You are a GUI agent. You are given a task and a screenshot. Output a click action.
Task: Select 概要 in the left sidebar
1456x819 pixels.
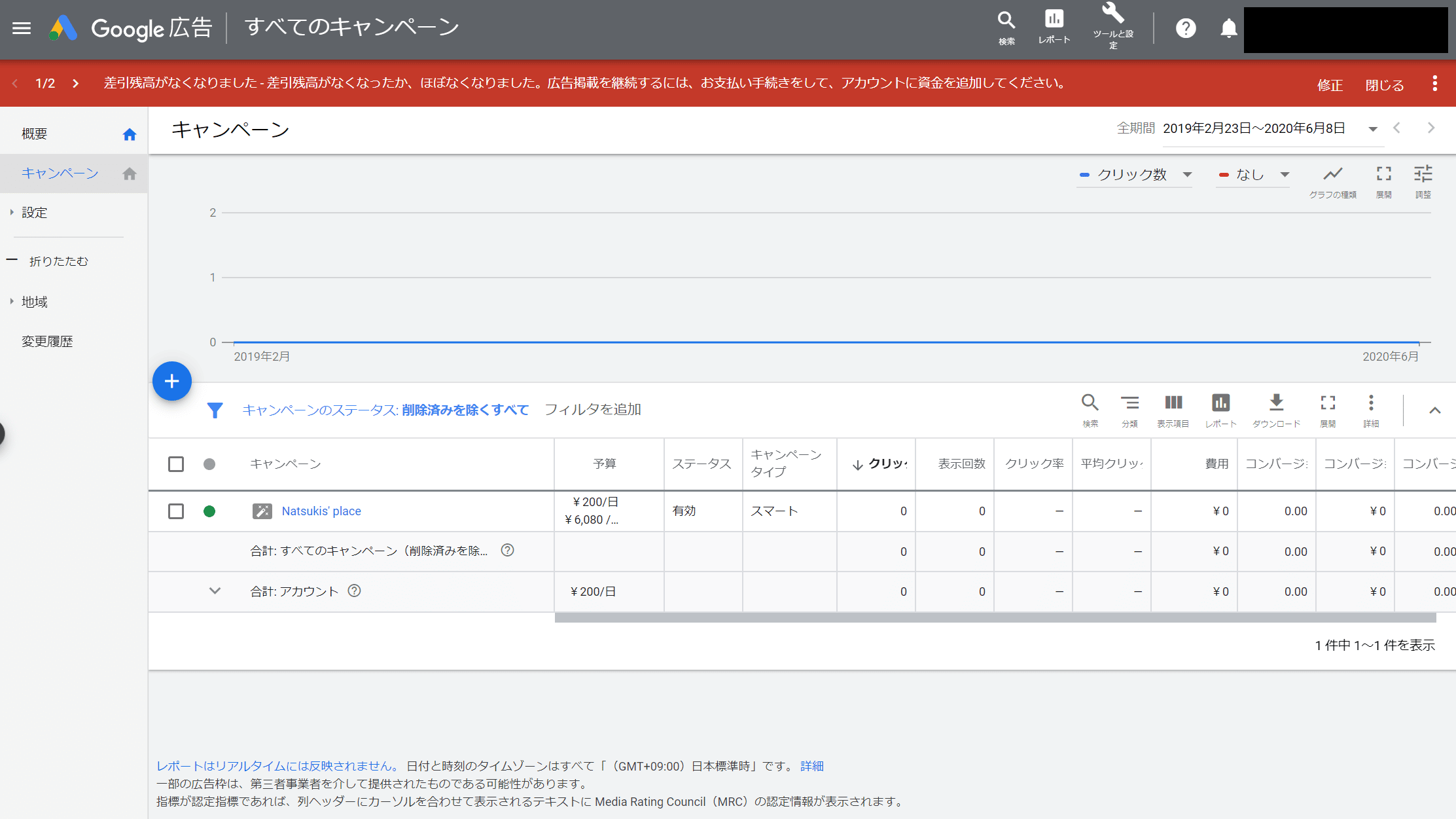pyautogui.click(x=35, y=134)
